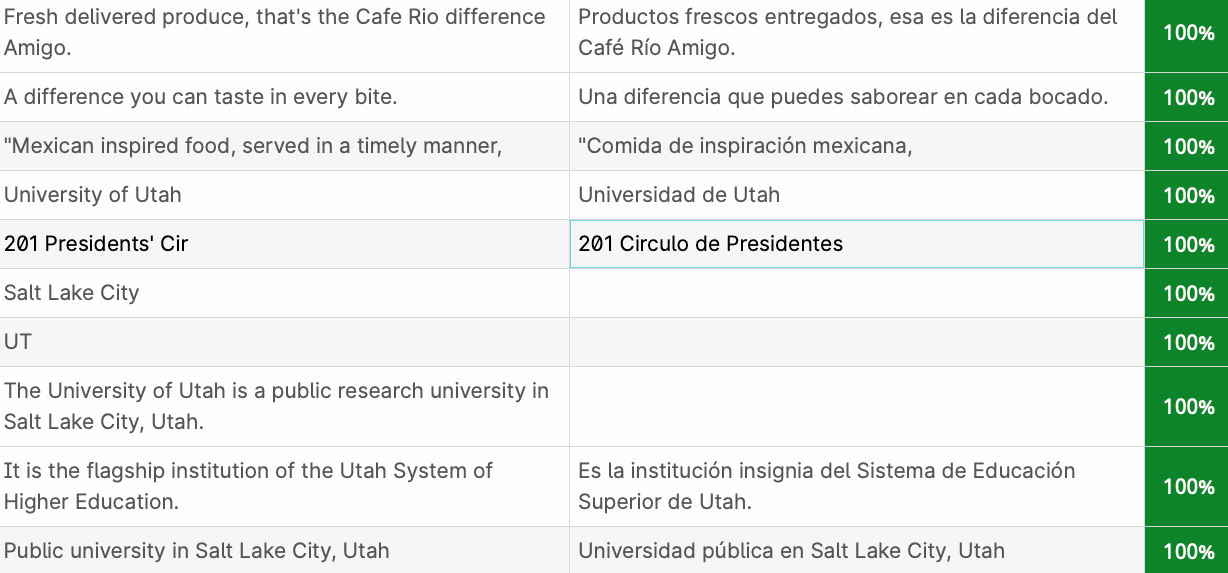This screenshot has height=573, width=1228.
Task: Select the "Universidad pública en Salt Lake City" translation
Action: pyautogui.click(x=856, y=550)
